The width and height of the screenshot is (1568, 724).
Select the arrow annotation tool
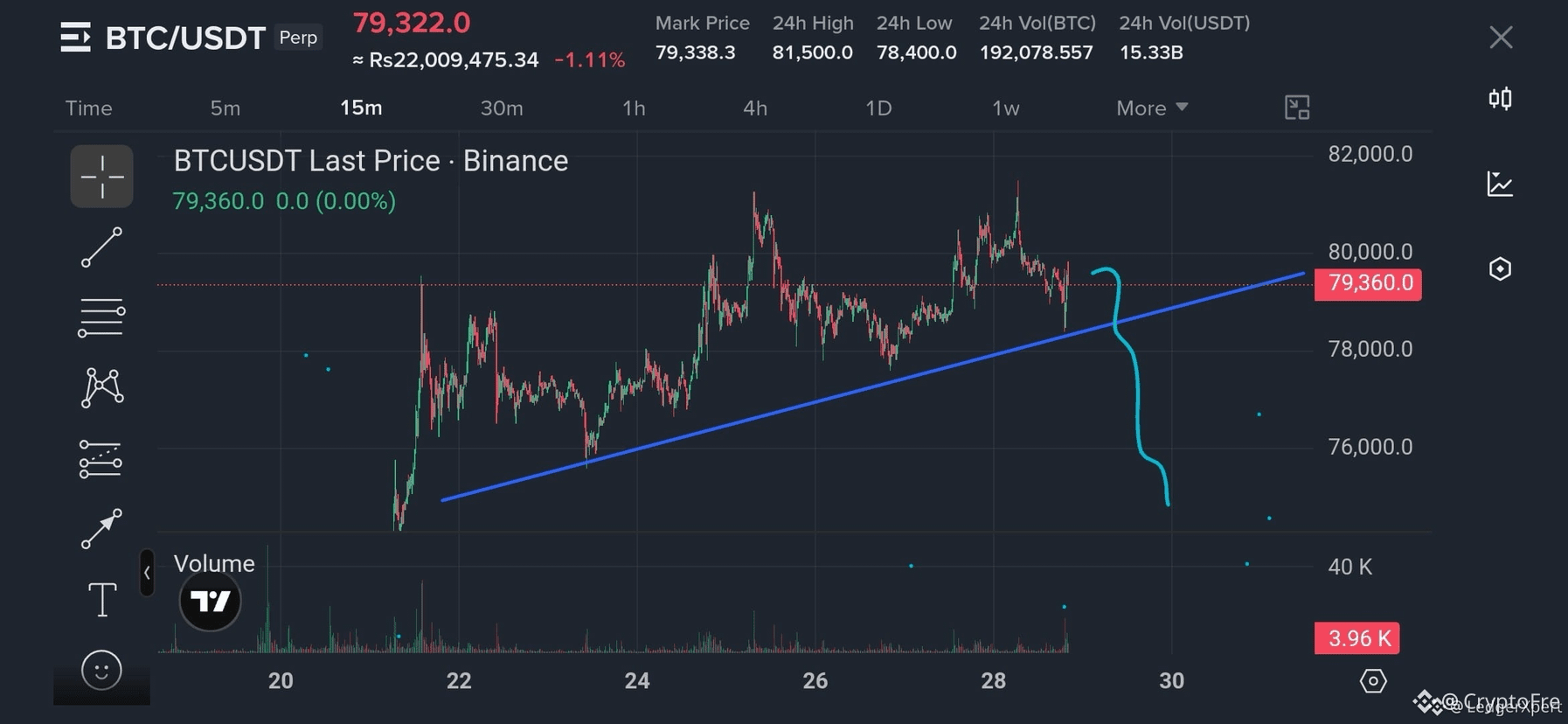pyautogui.click(x=101, y=529)
